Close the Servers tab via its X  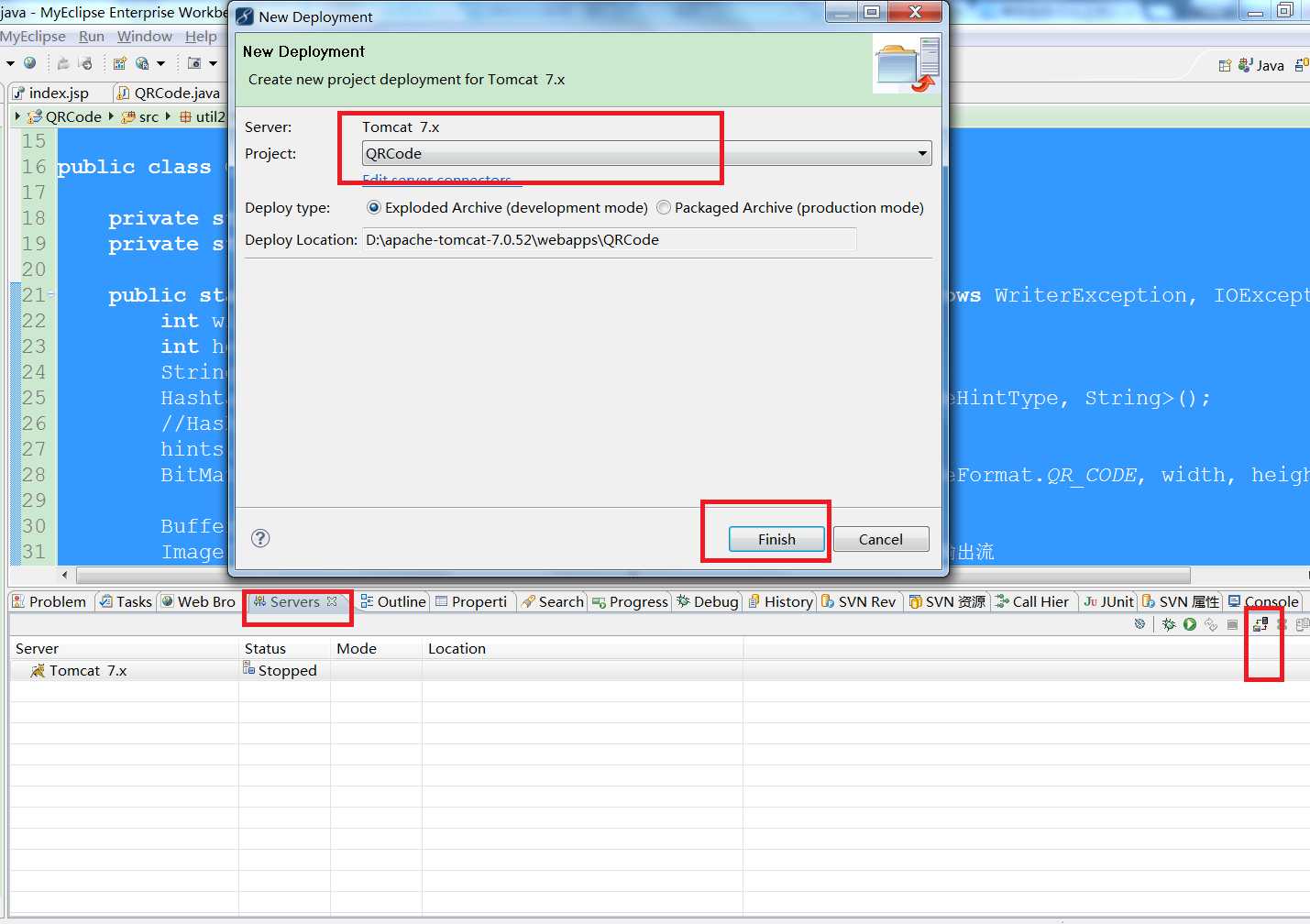click(332, 601)
